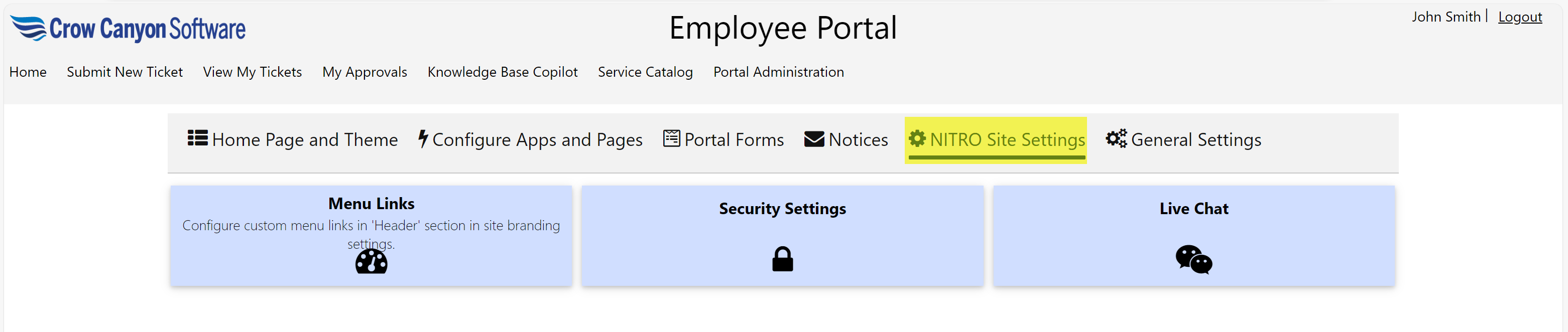Select Portal Administration from the navigation
The height and width of the screenshot is (332, 1568).
(779, 72)
